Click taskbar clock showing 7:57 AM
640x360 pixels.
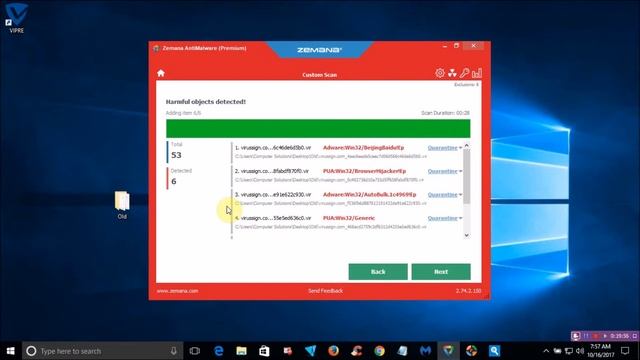(x=601, y=351)
